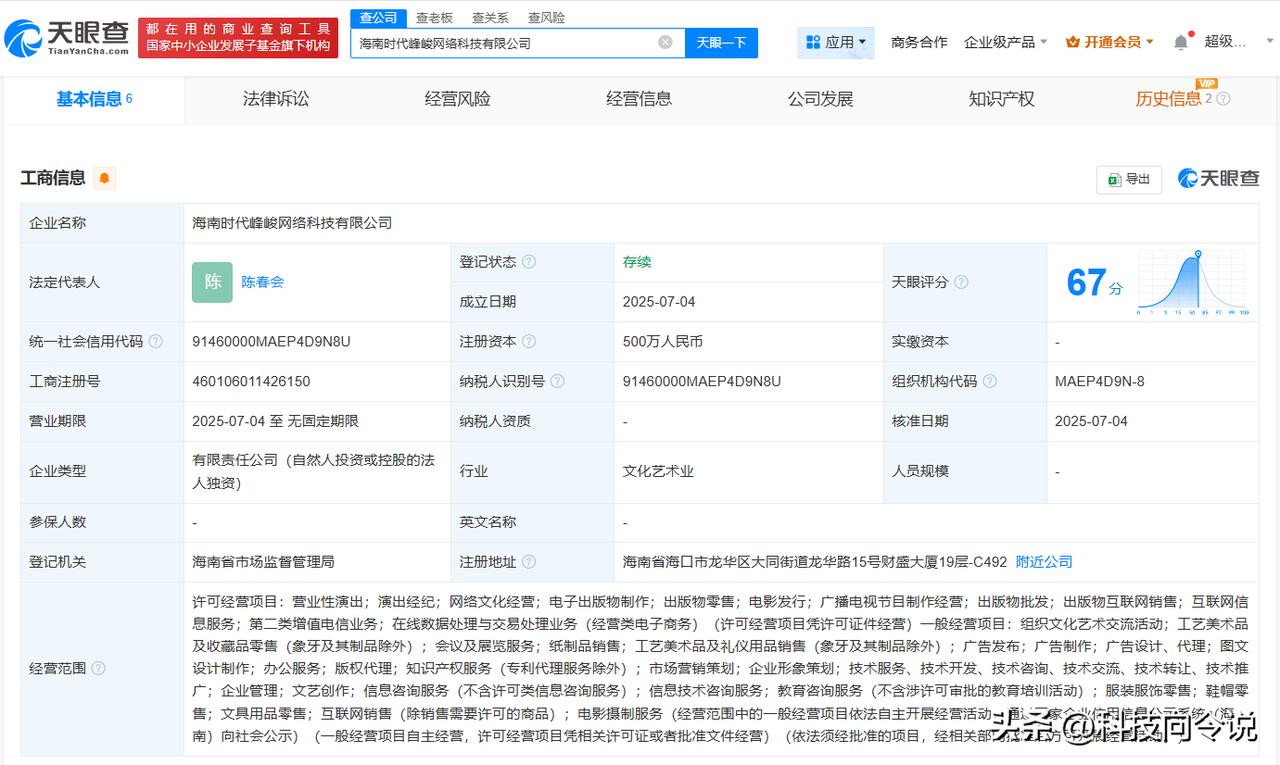Click 附近公司 link by address

pos(1044,562)
